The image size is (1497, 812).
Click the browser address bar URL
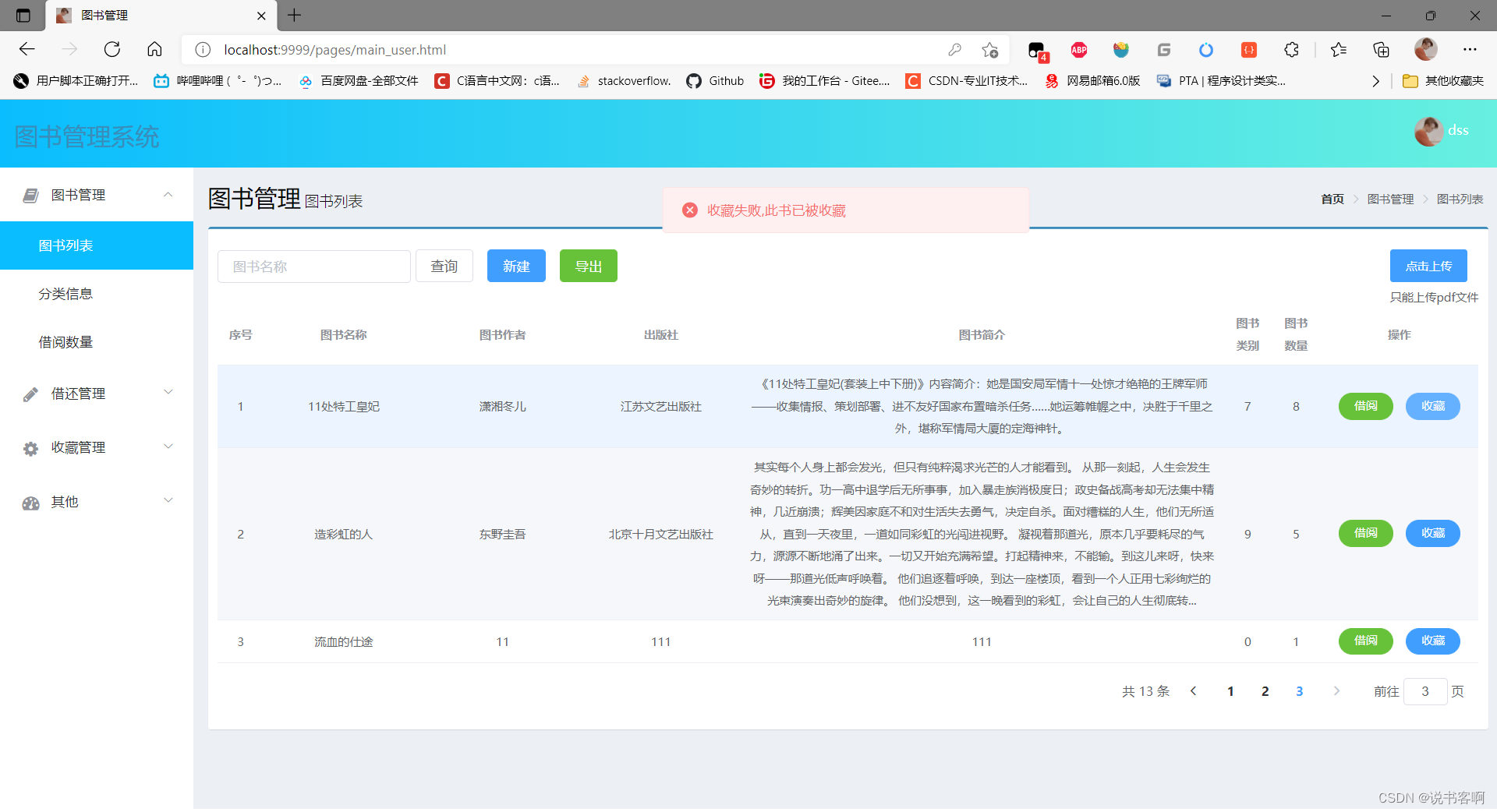(x=335, y=50)
